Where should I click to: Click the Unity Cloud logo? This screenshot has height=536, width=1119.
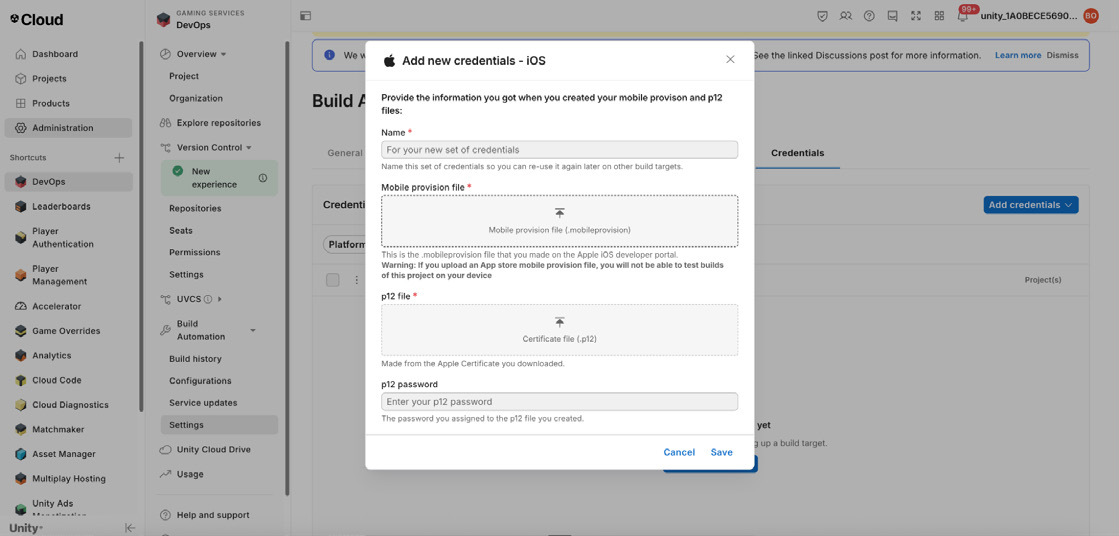(37, 19)
